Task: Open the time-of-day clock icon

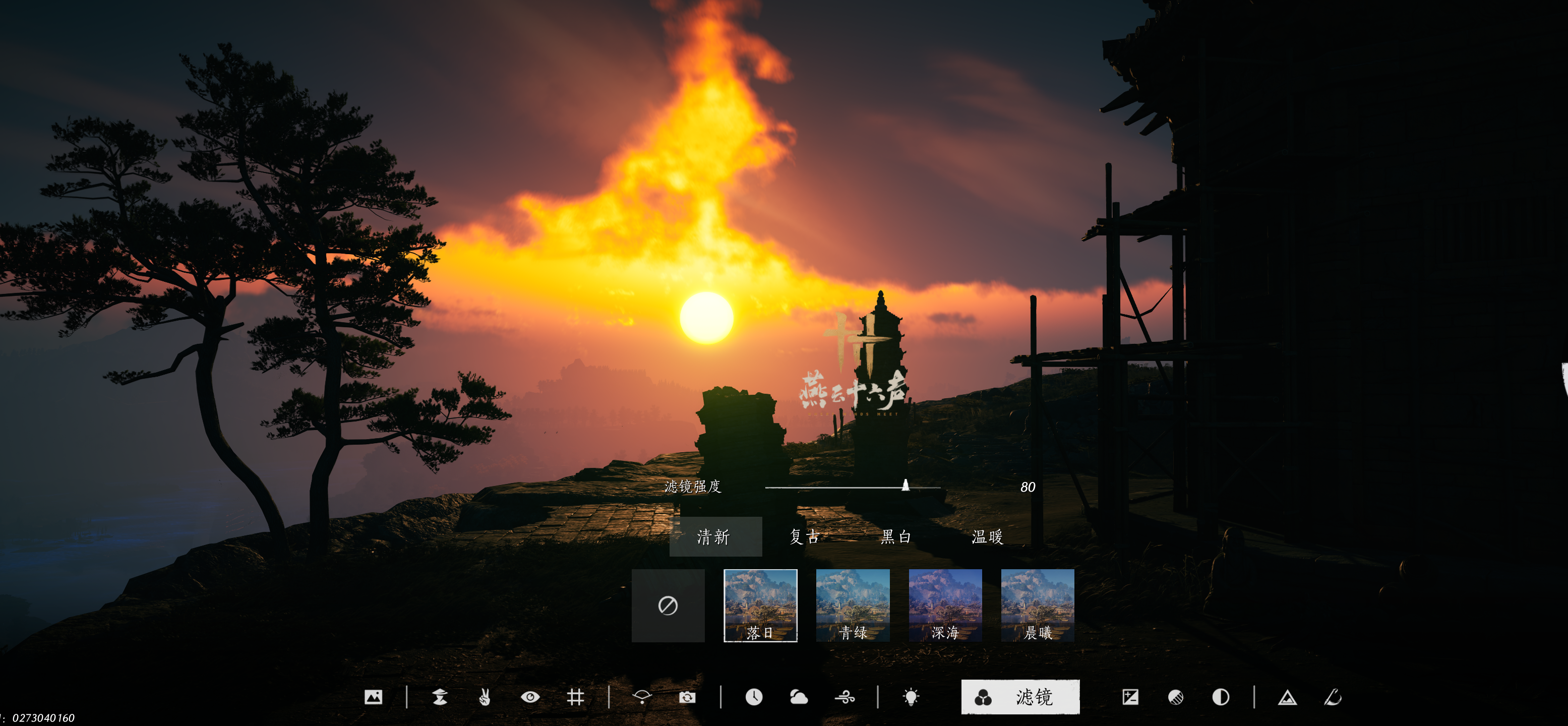Action: tap(754, 697)
